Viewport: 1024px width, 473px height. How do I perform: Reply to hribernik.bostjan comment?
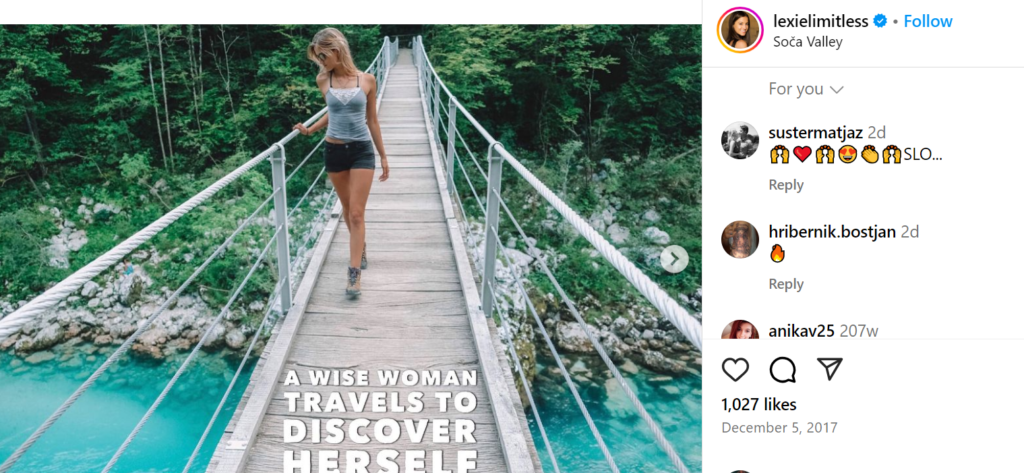pyautogui.click(x=786, y=284)
